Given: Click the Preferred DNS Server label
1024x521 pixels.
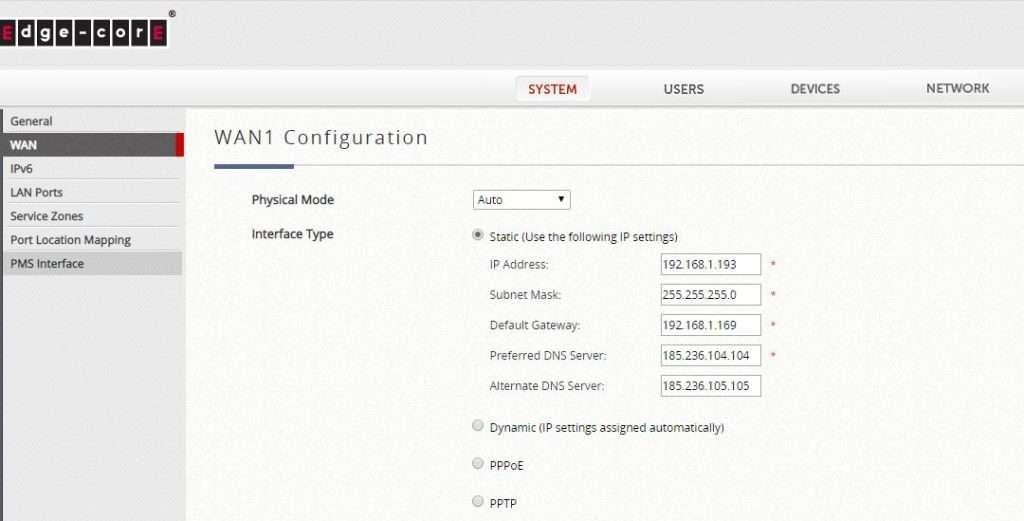Looking at the screenshot, I should [548, 355].
